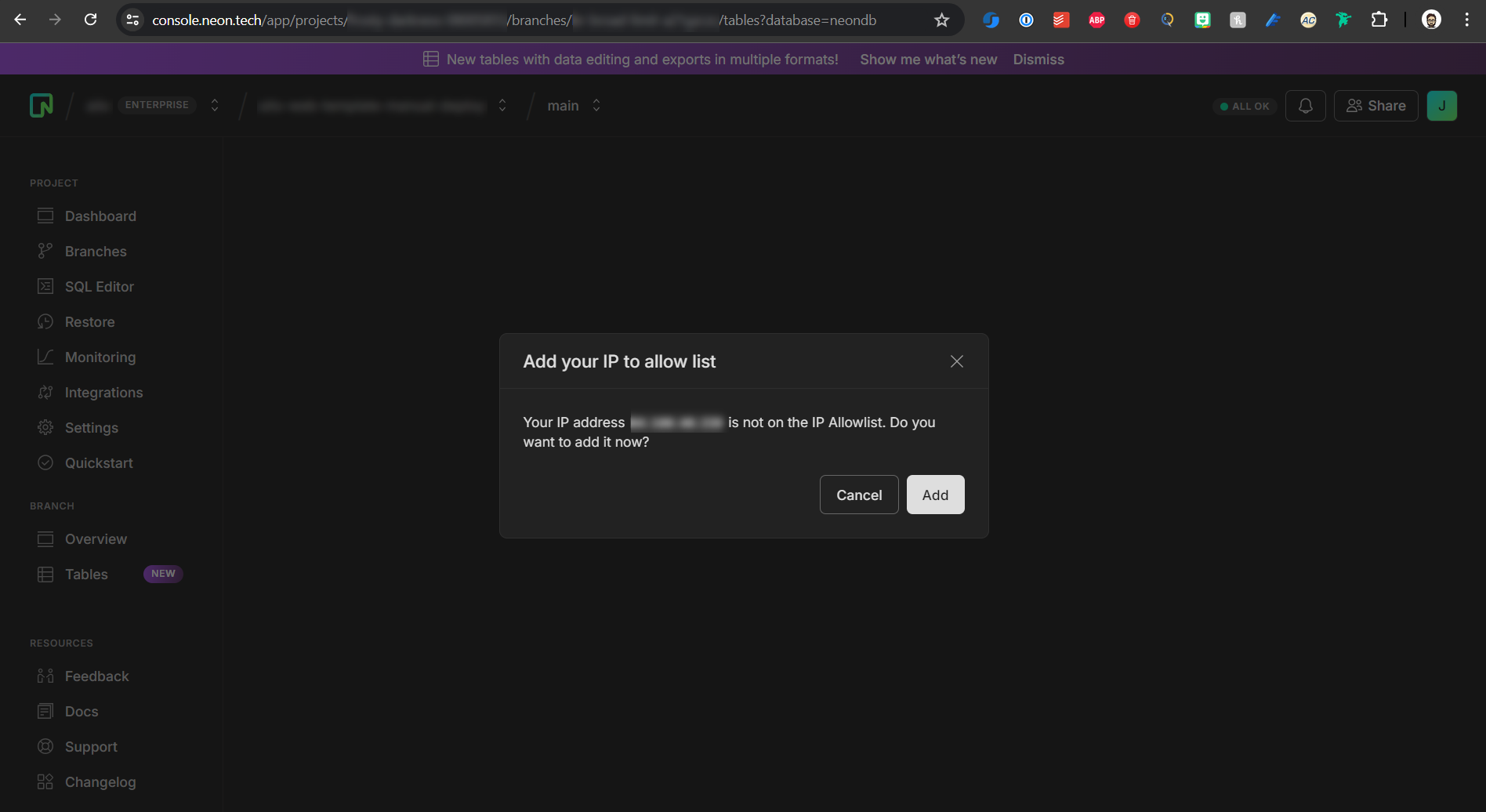Open SQL Editor in the sidebar

100,286
